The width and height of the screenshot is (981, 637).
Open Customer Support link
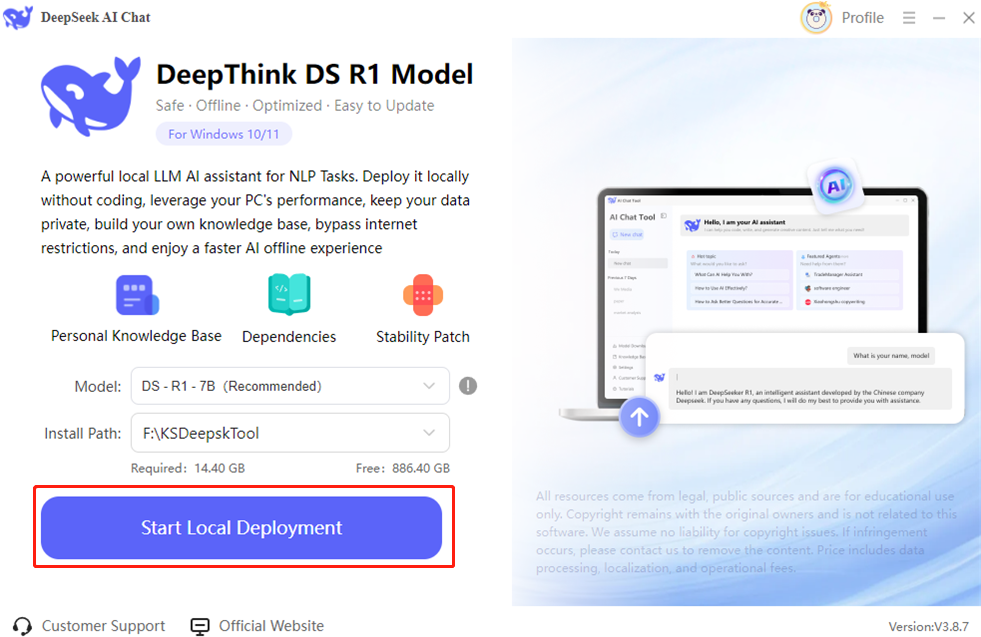pos(89,626)
